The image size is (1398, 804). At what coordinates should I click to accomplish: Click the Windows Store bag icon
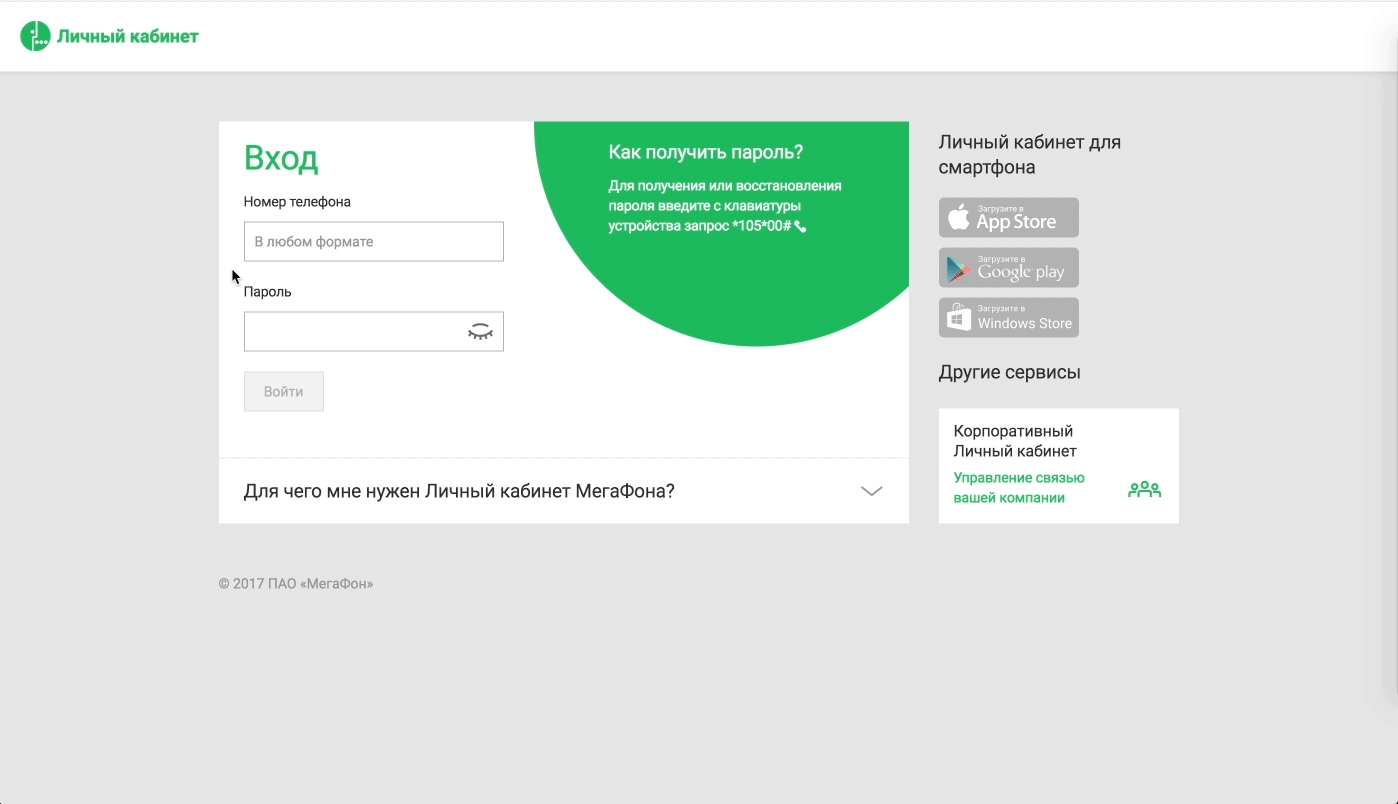[x=959, y=318]
